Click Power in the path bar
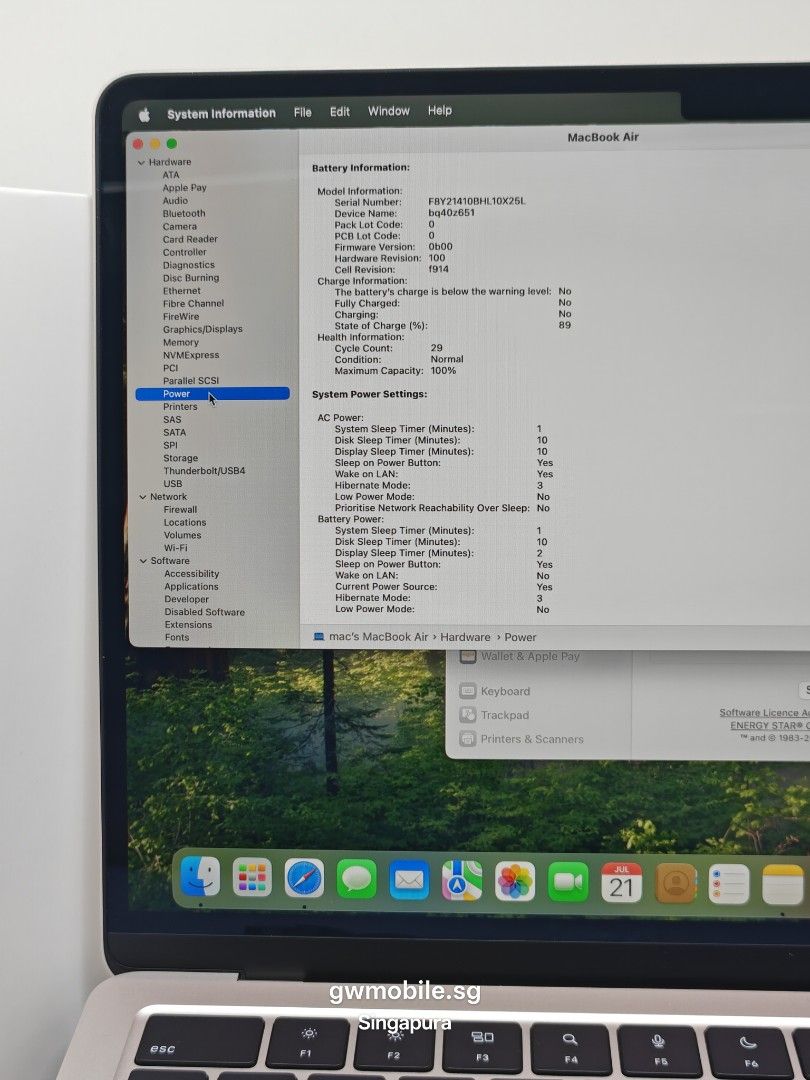810x1080 pixels. coord(520,637)
